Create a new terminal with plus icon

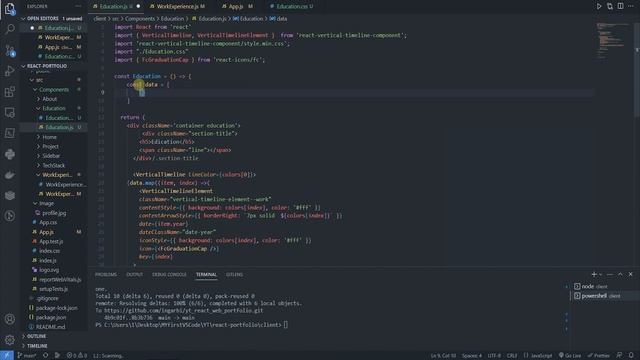coord(594,274)
